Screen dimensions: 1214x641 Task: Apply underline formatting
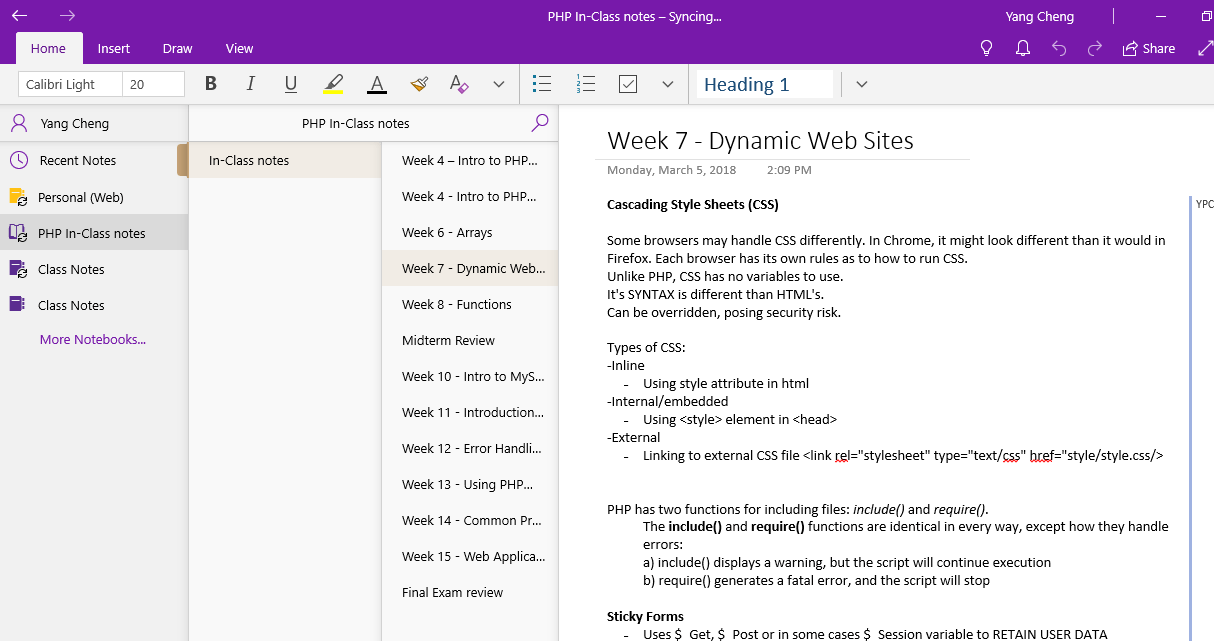(x=290, y=84)
